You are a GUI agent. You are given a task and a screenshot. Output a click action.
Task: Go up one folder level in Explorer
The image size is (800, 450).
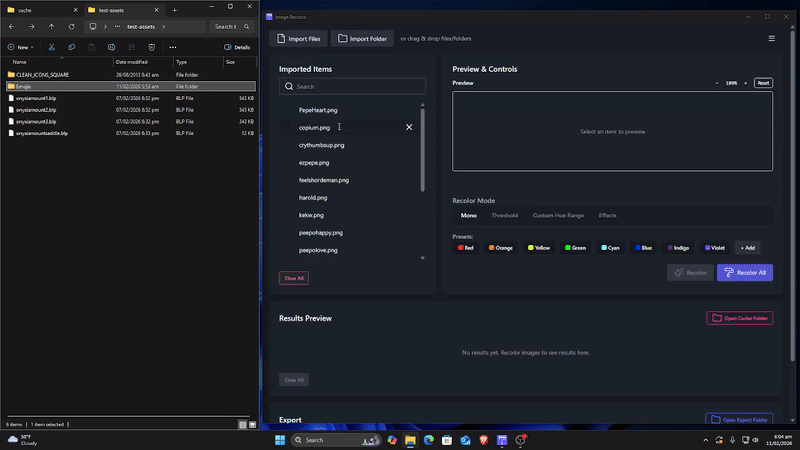pos(51,27)
